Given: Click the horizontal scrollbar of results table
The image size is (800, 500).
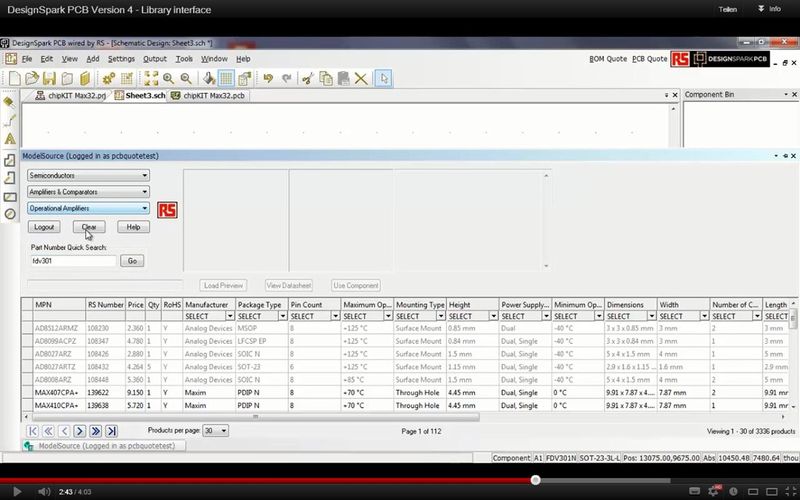Looking at the screenshot, I should (x=255, y=417).
